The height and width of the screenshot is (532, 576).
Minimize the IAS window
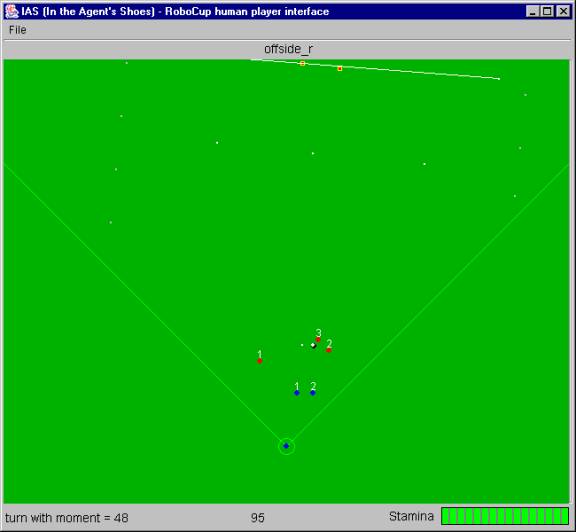click(532, 11)
